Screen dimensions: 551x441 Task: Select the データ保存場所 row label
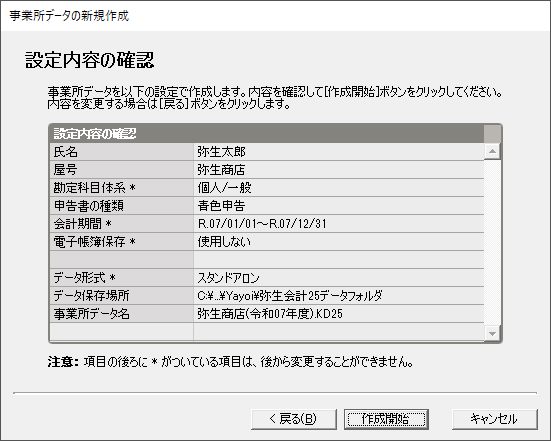point(122,296)
